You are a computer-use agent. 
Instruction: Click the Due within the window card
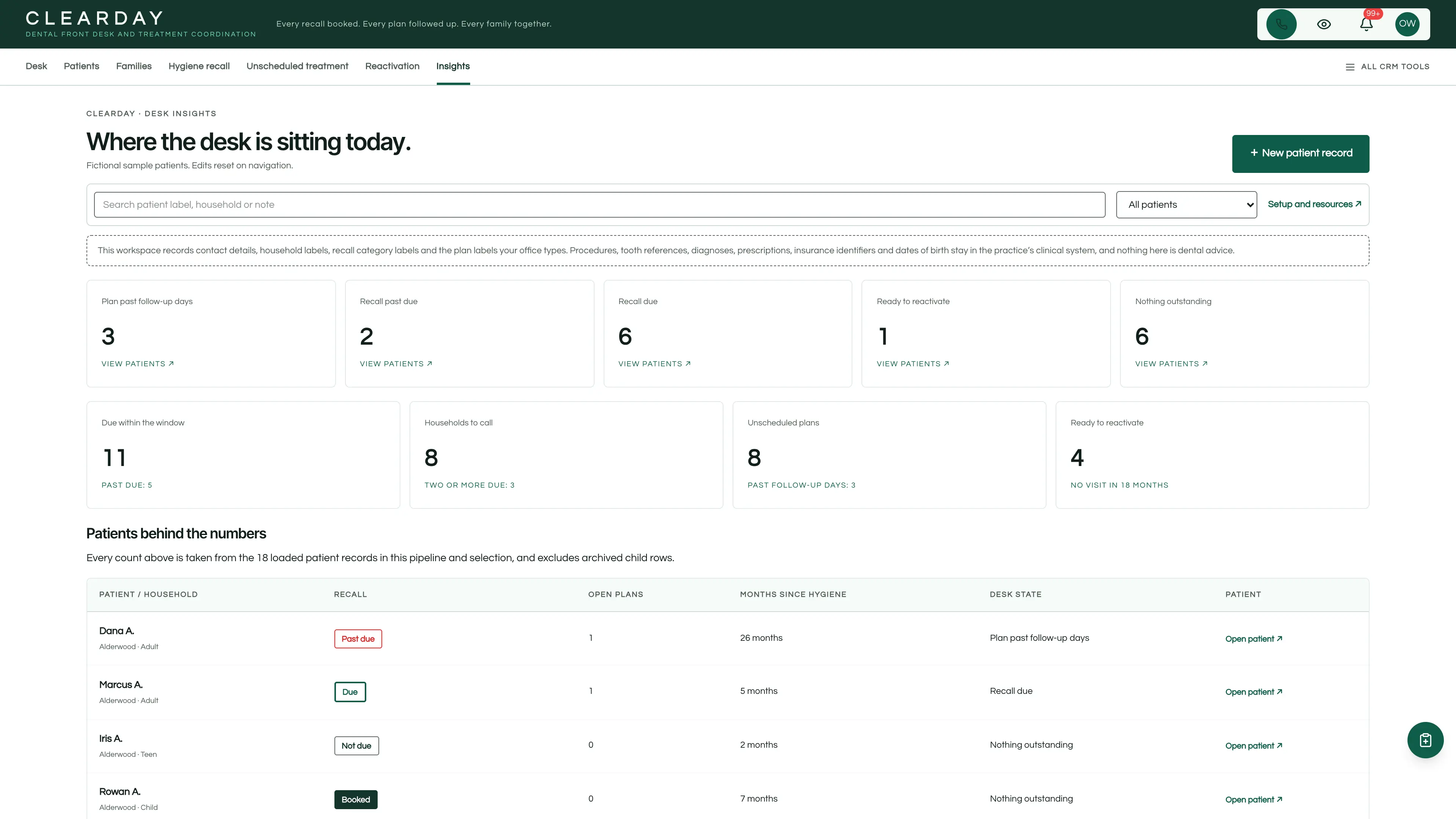(x=243, y=455)
